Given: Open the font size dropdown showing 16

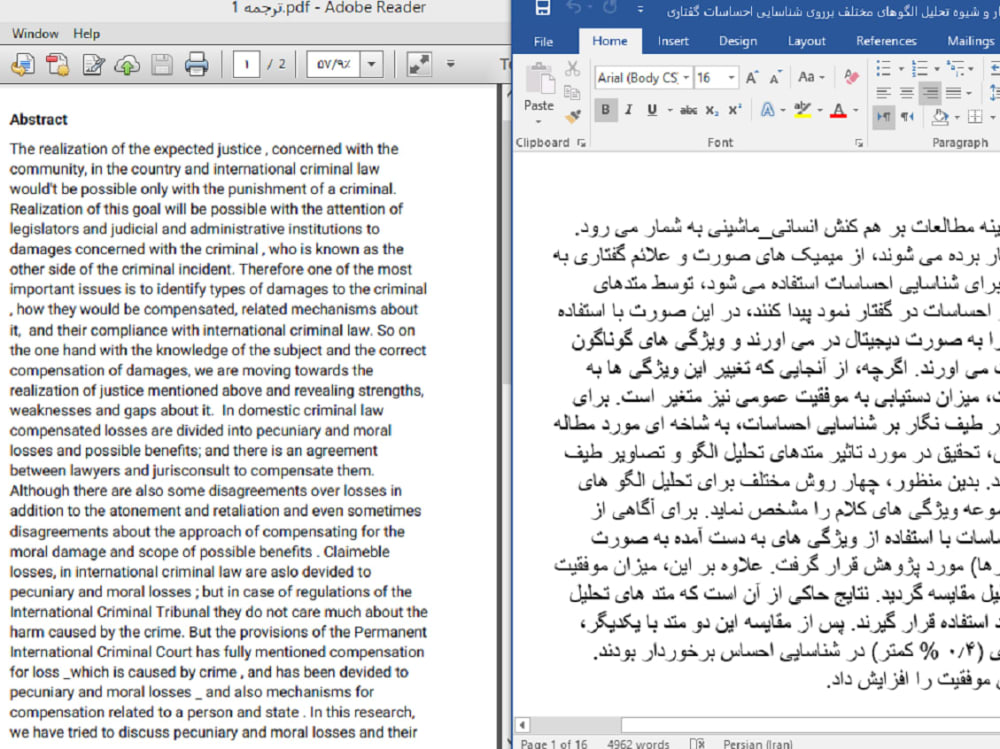Looking at the screenshot, I should (x=731, y=77).
